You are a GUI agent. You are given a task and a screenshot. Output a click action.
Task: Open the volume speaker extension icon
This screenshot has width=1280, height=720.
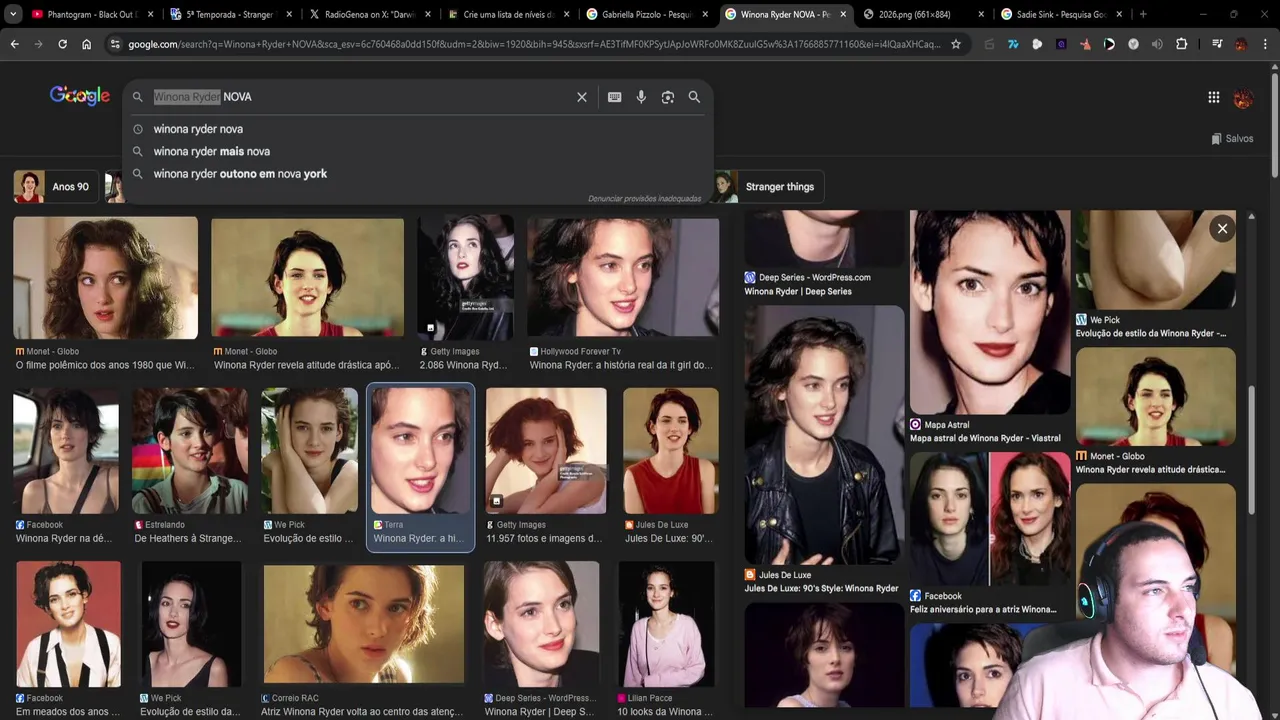[x=1157, y=44]
